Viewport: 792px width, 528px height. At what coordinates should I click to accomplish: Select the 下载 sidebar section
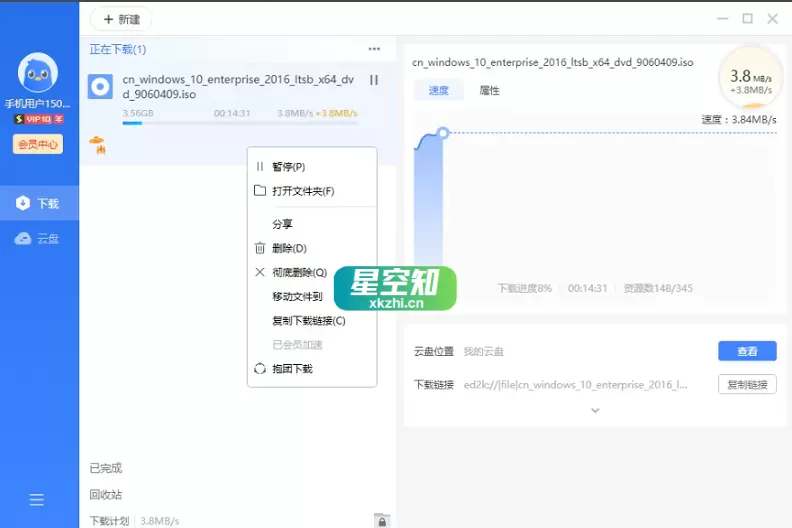[39, 203]
